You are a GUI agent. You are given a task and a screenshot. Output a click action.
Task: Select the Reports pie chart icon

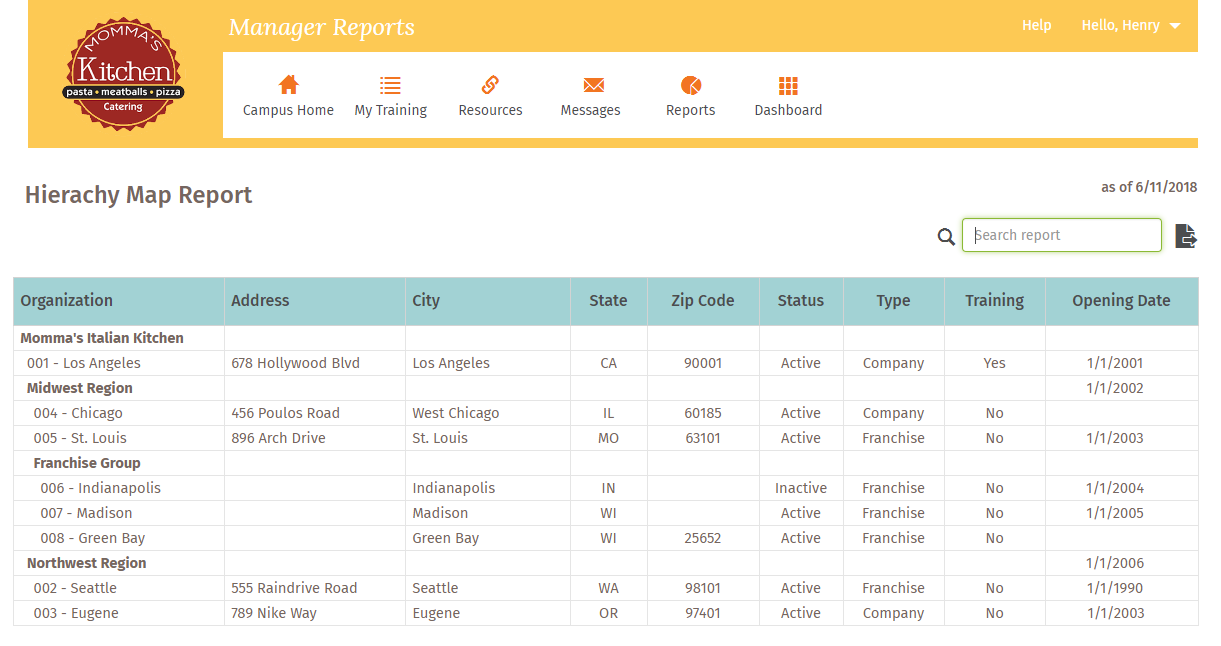(690, 85)
